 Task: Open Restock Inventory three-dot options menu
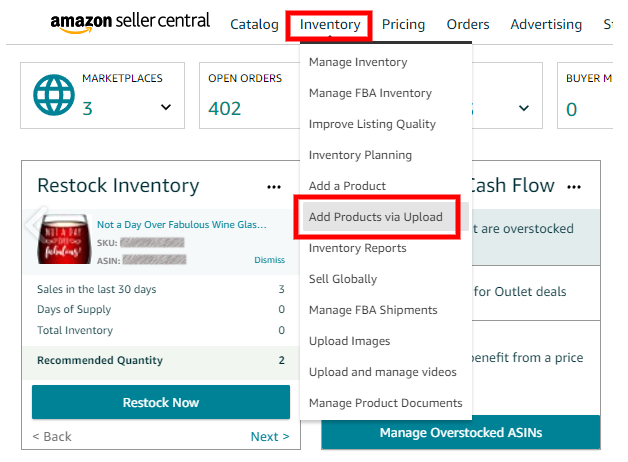click(274, 186)
